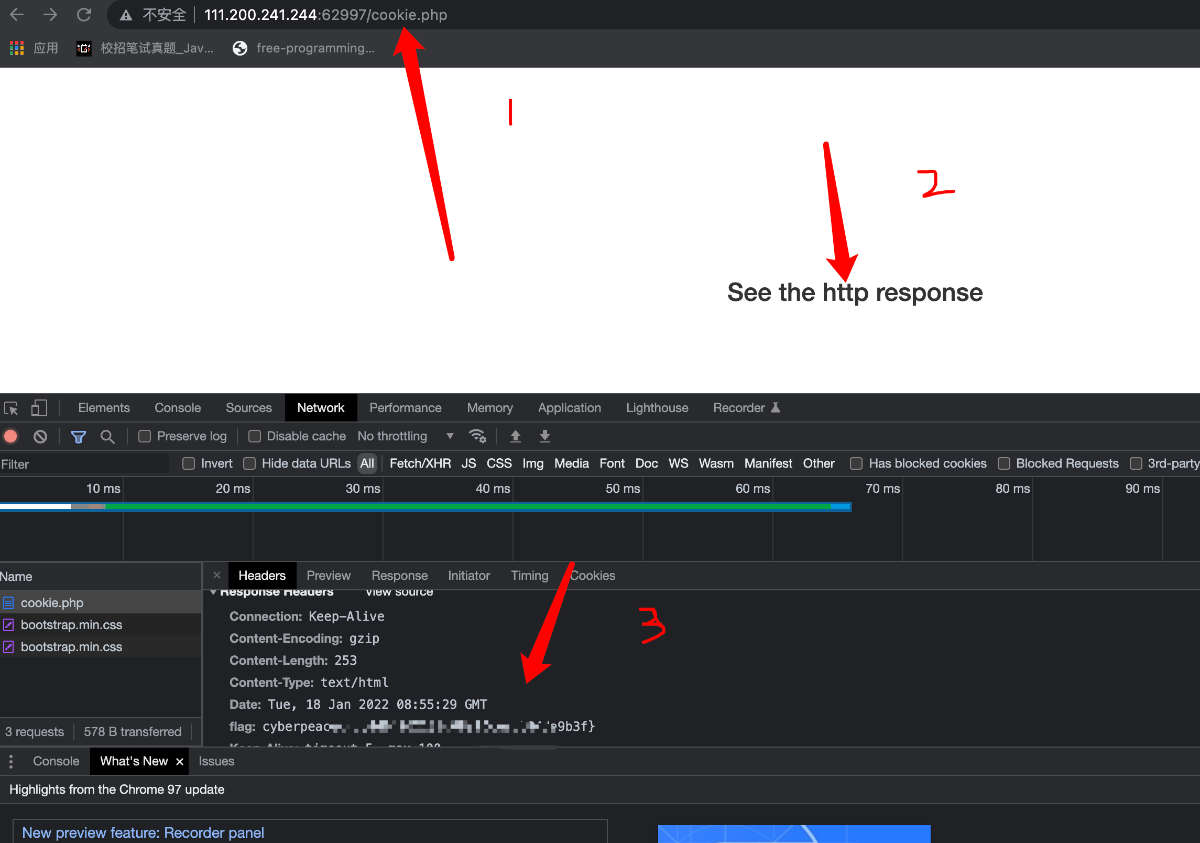1200x843 pixels.
Task: Open the Lighthouse panel tab
Action: pyautogui.click(x=657, y=408)
